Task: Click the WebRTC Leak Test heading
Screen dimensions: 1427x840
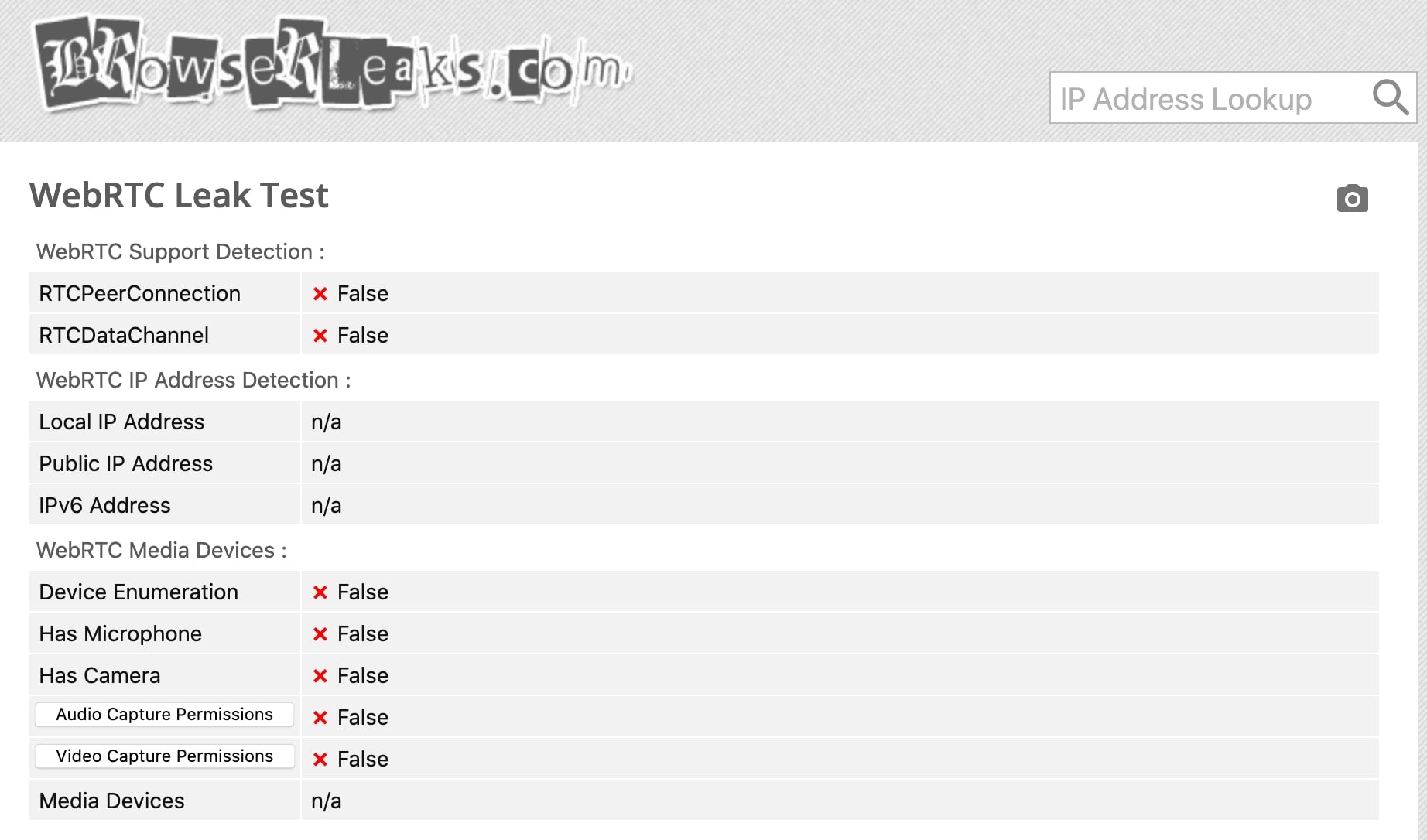Action: [x=179, y=195]
